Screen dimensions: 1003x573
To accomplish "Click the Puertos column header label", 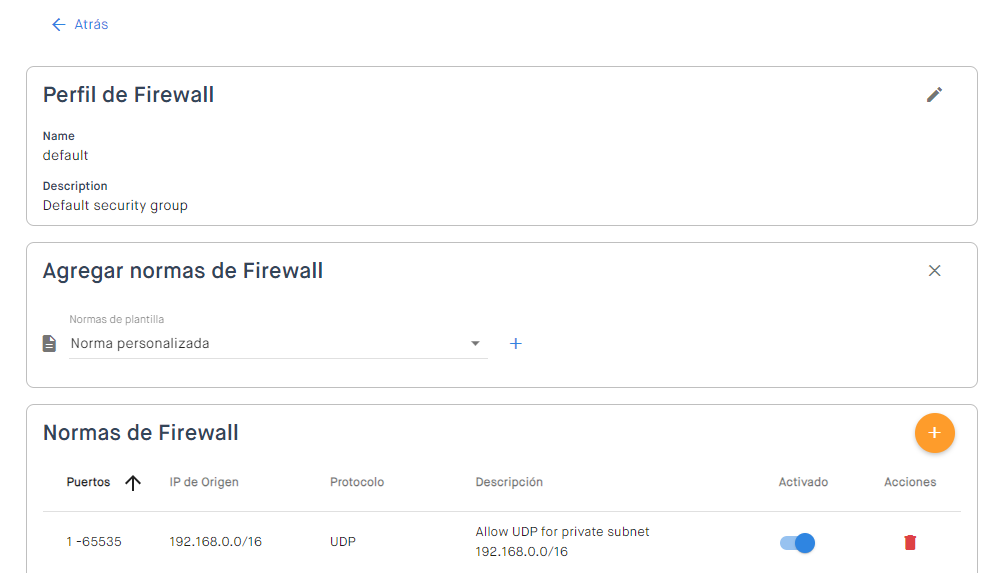I will click(x=88, y=482).
